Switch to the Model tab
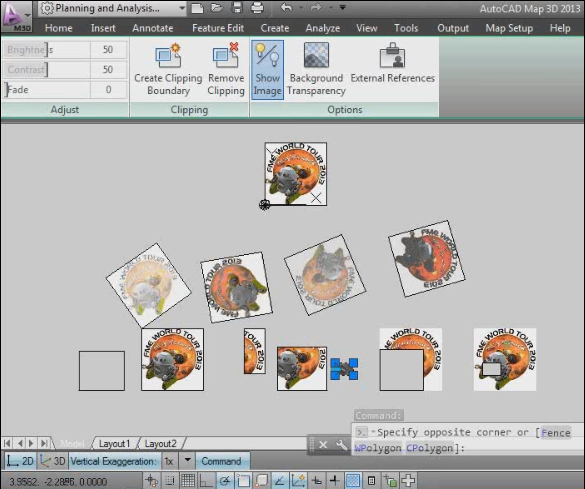Image resolution: width=585 pixels, height=489 pixels. (73, 444)
